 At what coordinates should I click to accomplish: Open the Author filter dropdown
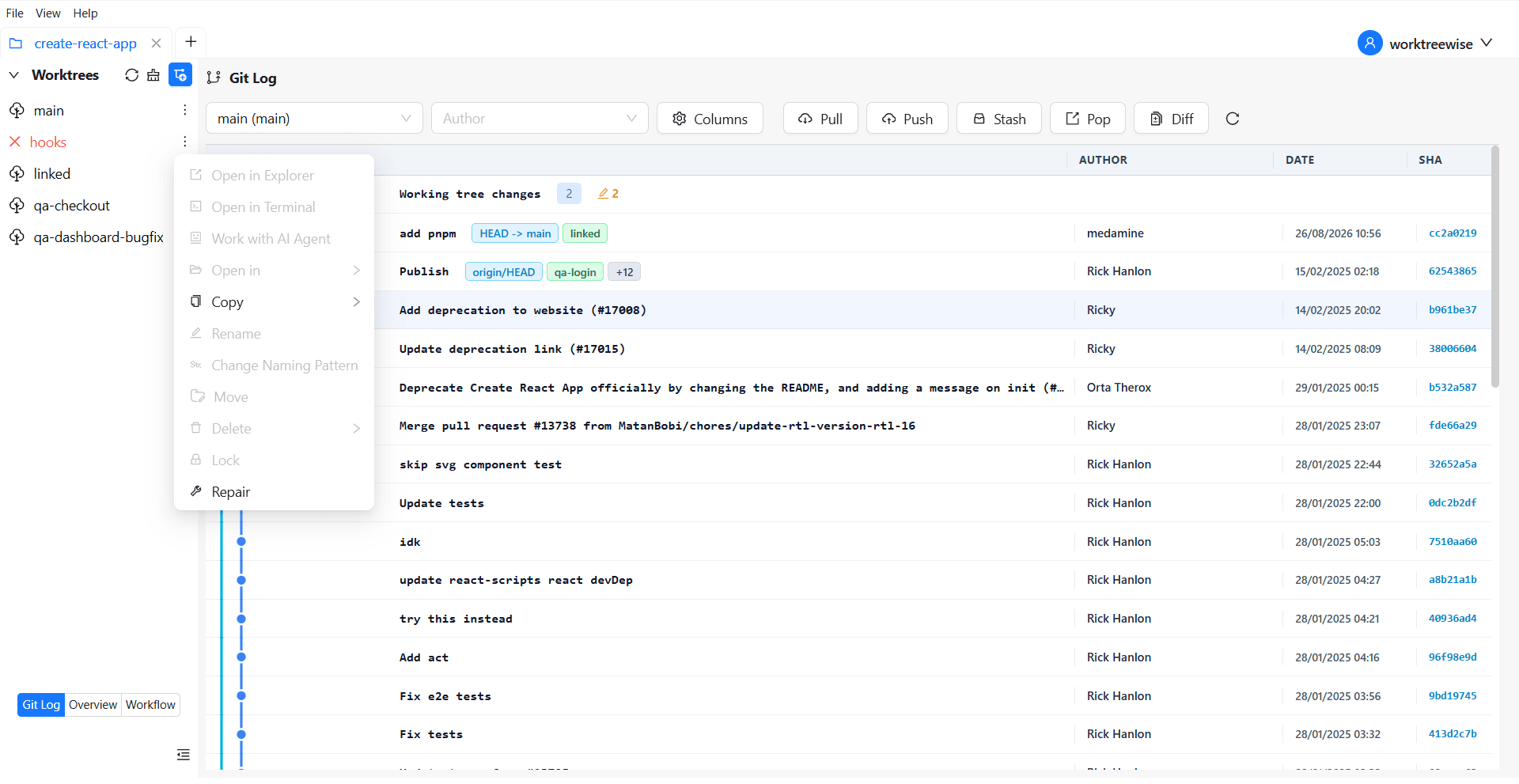pyautogui.click(x=540, y=118)
